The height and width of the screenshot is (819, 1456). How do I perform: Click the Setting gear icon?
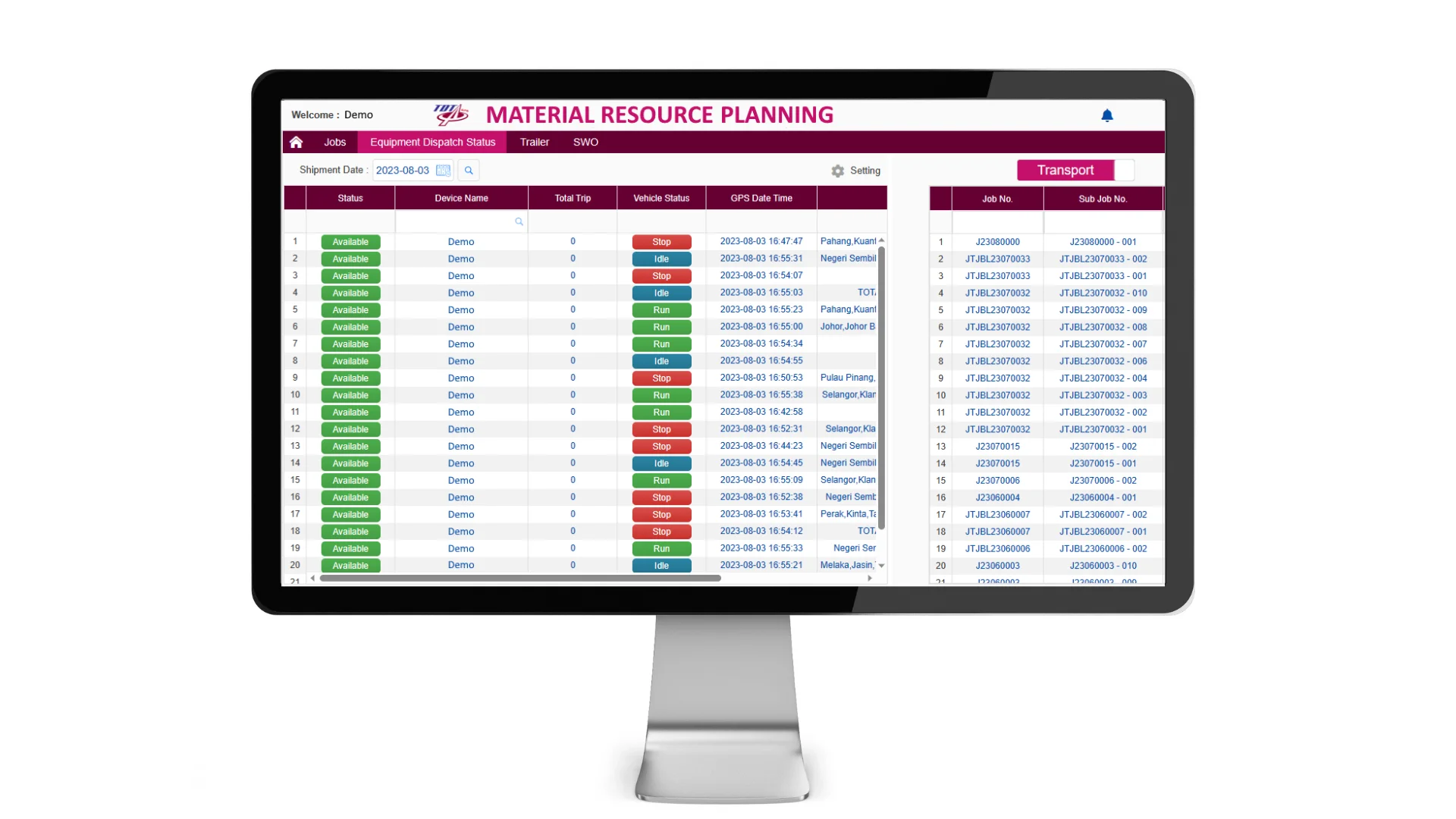click(x=837, y=171)
